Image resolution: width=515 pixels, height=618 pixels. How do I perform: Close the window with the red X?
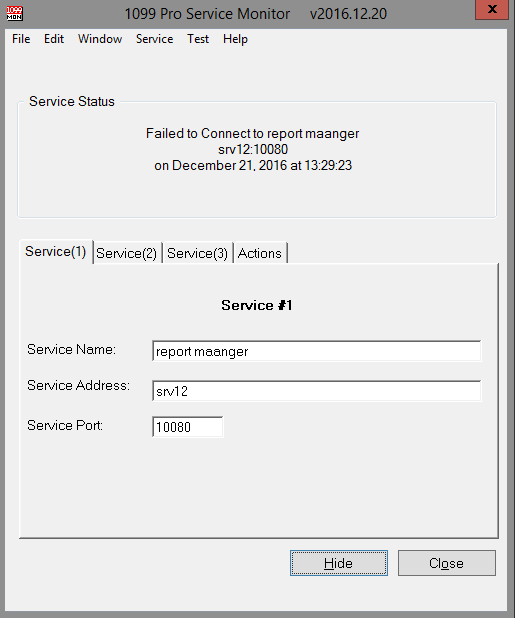(x=492, y=9)
